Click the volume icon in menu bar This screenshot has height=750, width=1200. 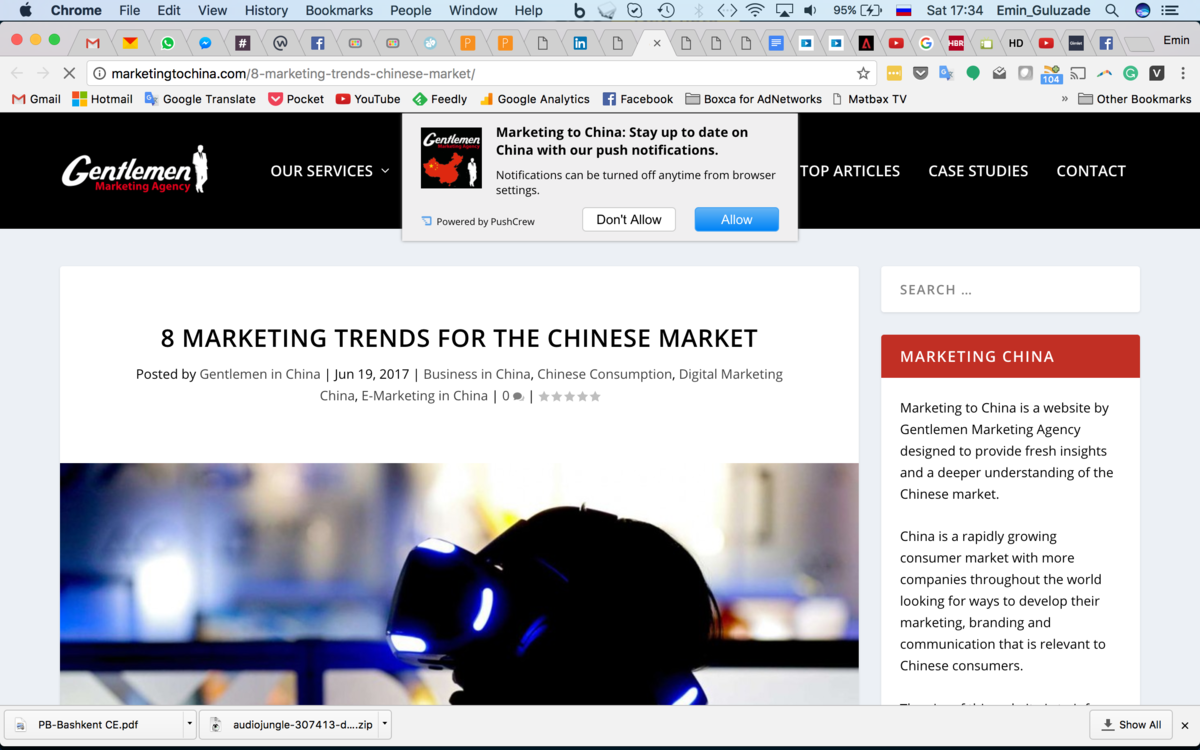point(810,10)
